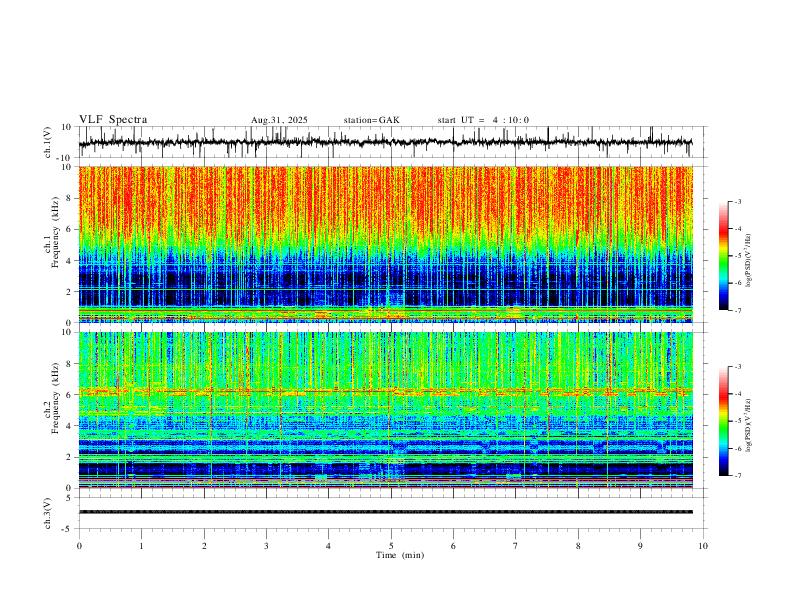The height and width of the screenshot is (612, 792).
Task: Click the "7" tick on the Time axis
Action: (516, 546)
